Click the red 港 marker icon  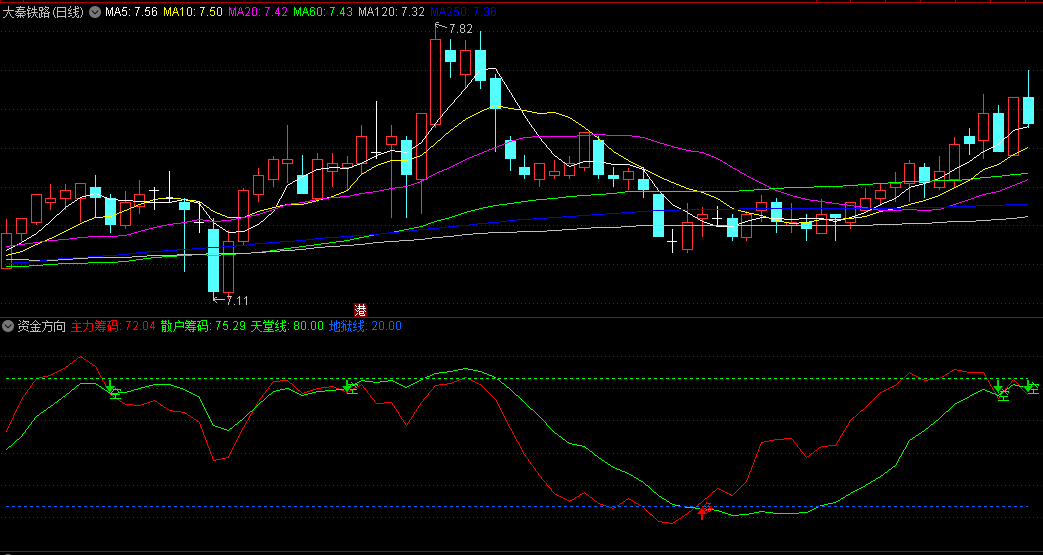click(361, 310)
